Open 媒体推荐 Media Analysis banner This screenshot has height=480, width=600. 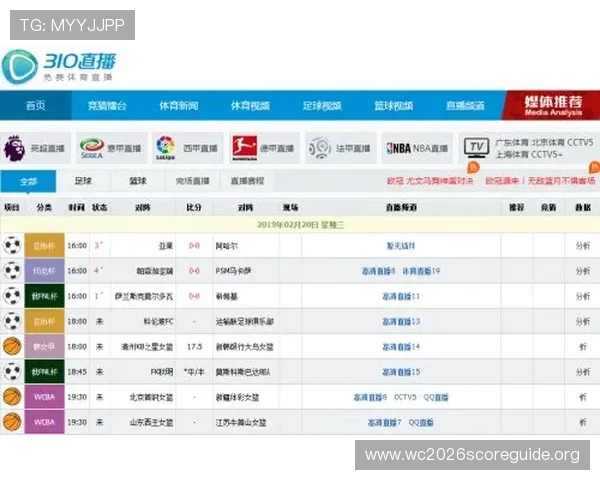[x=551, y=105]
